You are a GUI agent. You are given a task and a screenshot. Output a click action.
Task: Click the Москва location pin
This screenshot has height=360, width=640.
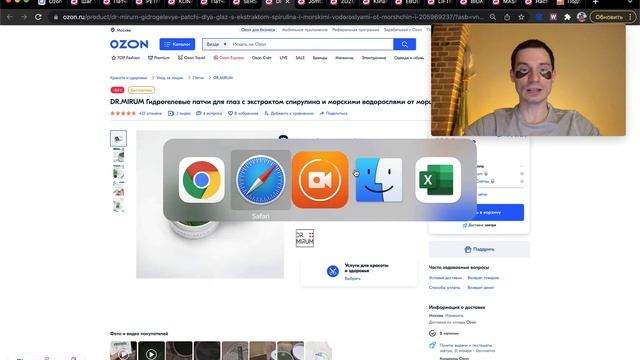tap(113, 30)
